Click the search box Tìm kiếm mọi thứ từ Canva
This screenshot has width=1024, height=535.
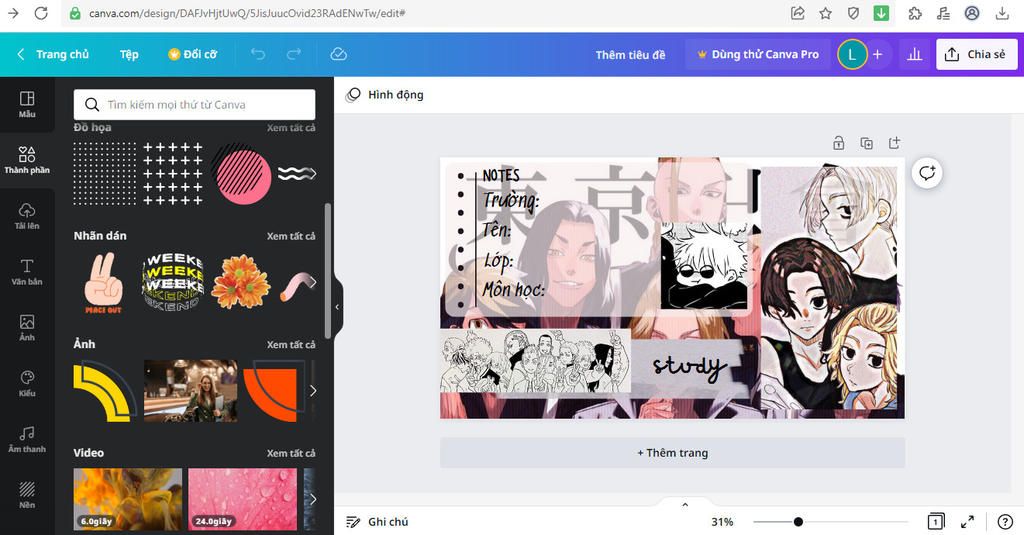[195, 105]
